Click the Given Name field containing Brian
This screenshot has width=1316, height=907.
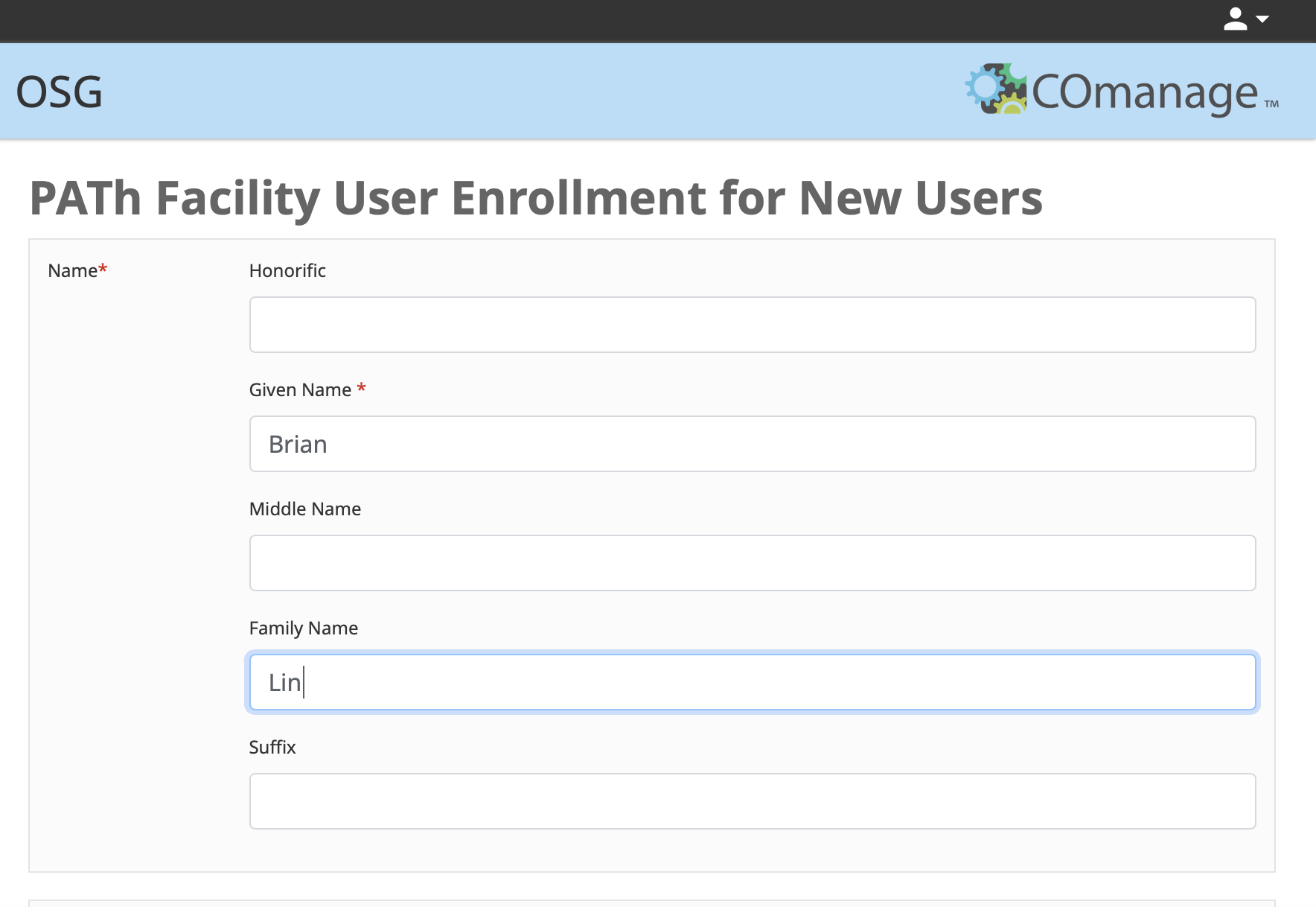pyautogui.click(x=752, y=444)
